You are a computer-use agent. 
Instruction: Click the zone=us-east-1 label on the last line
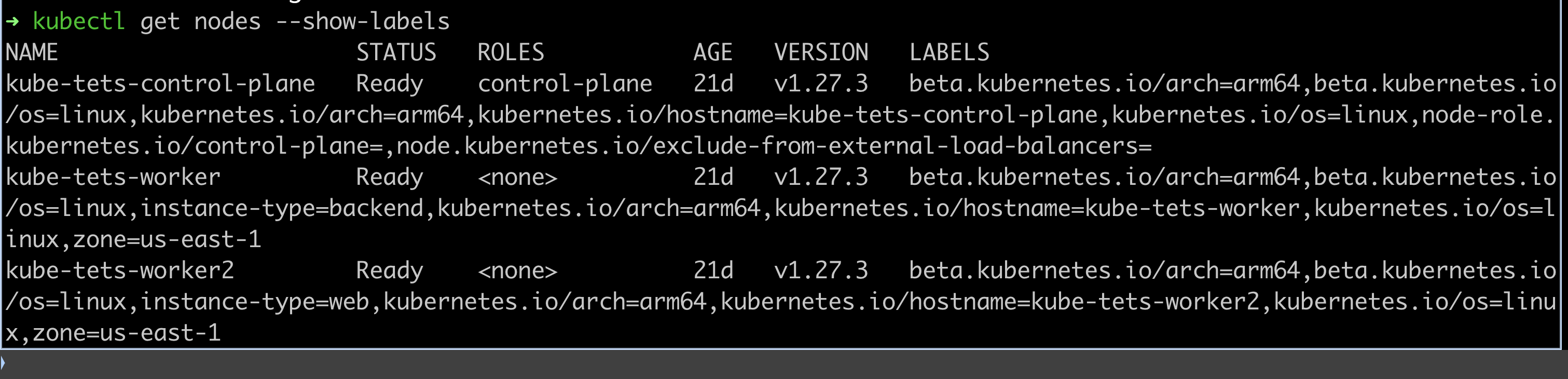click(126, 333)
